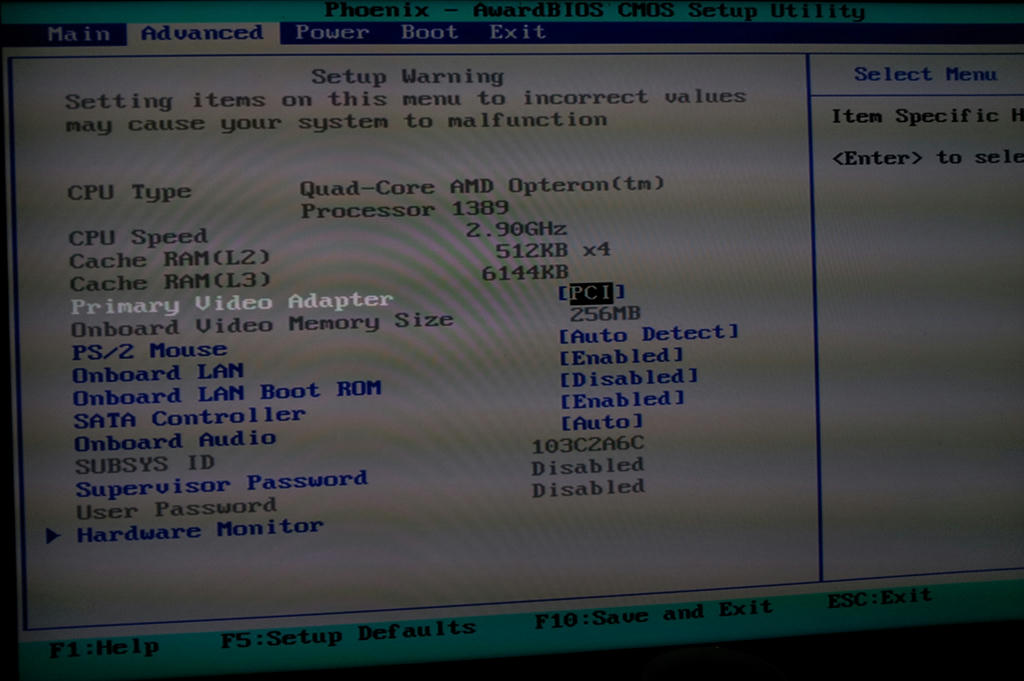
Task: Click the 2.90GHz CPU speed value
Action: [x=516, y=229]
